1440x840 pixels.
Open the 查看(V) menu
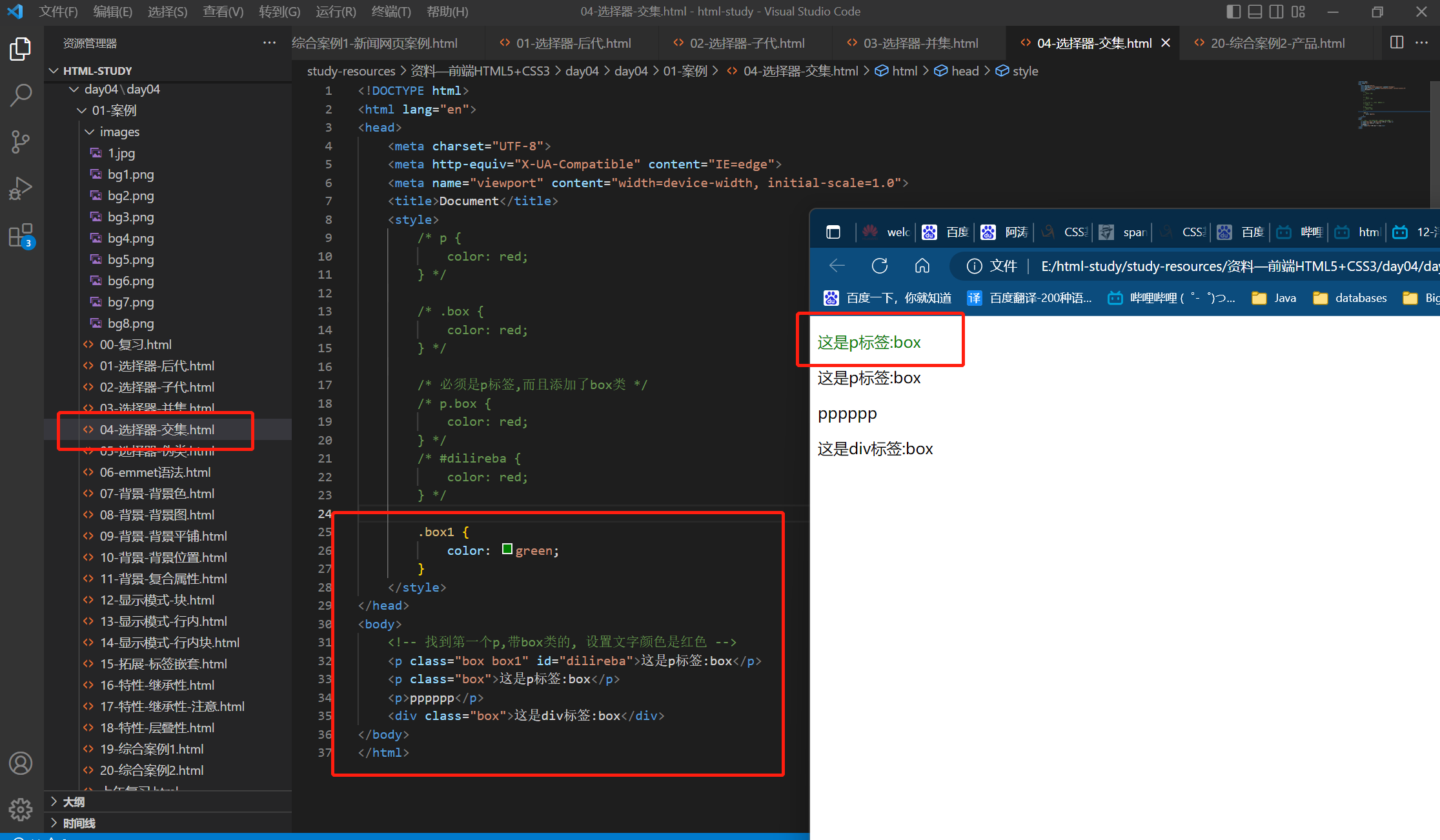[x=223, y=12]
